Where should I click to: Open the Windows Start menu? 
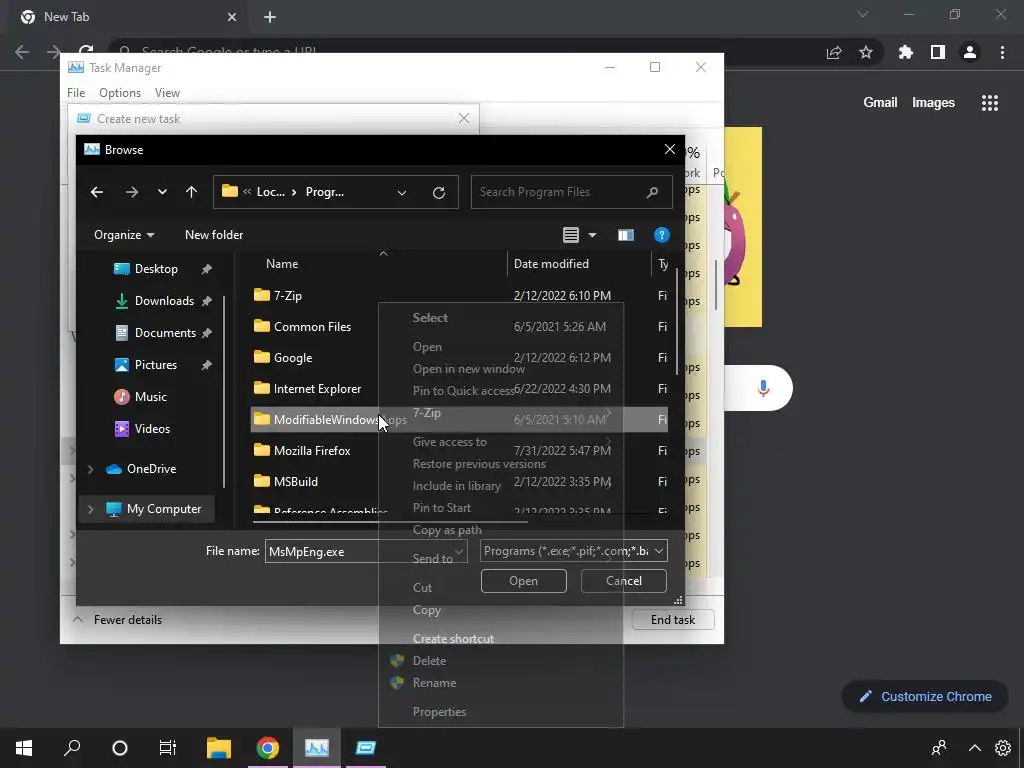pyautogui.click(x=24, y=748)
